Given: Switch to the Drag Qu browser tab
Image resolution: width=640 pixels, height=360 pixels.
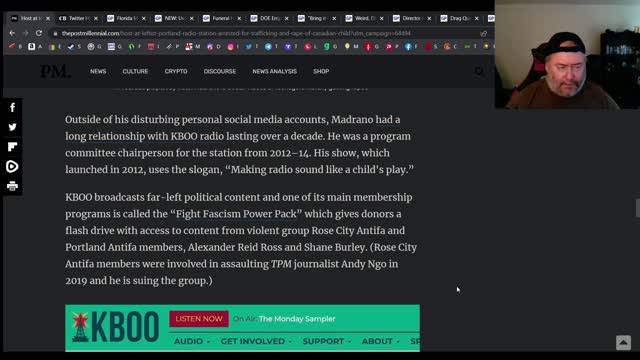Looking at the screenshot, I should click(460, 18).
